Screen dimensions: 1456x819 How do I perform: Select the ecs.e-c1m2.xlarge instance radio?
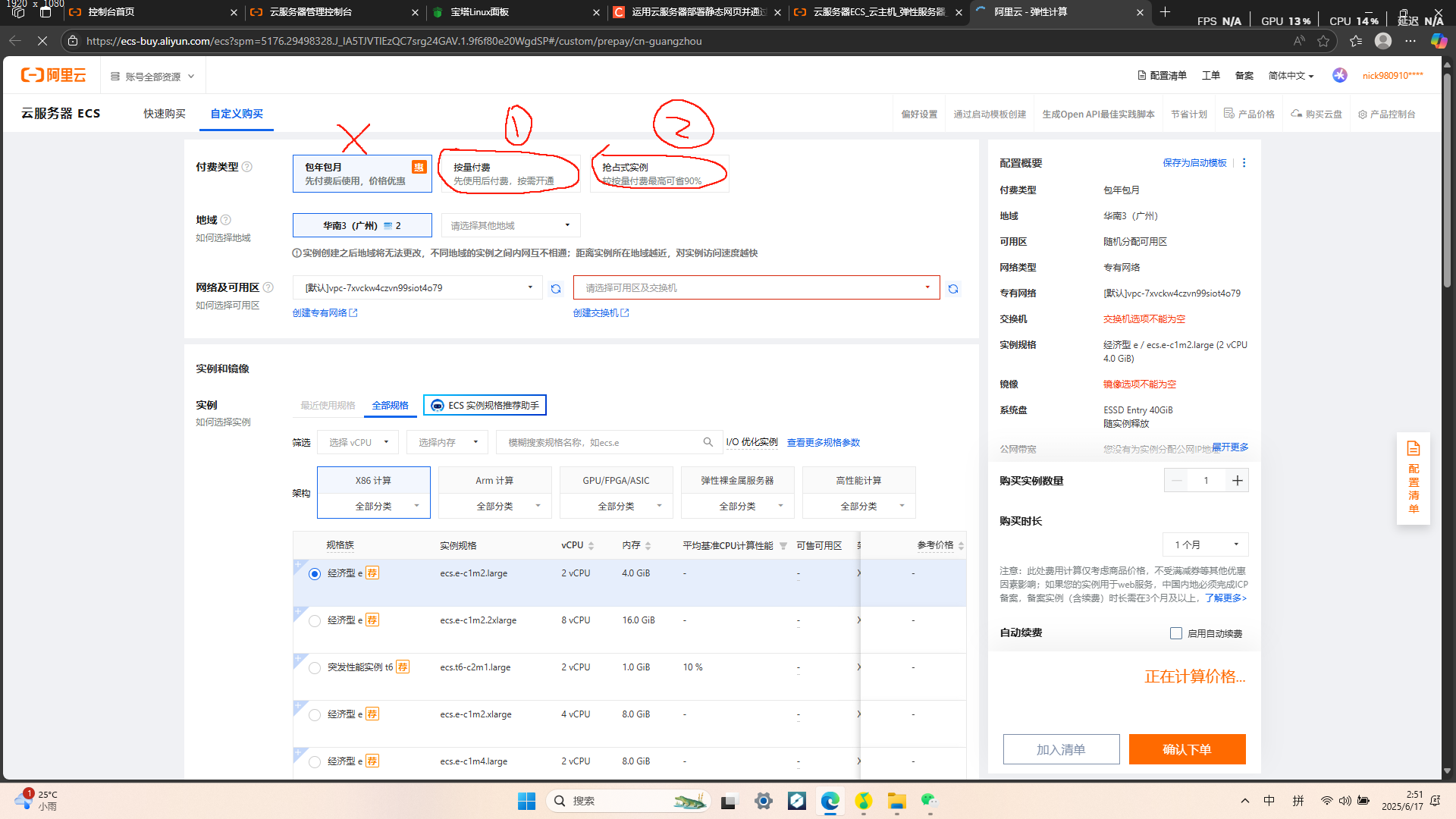pos(315,715)
